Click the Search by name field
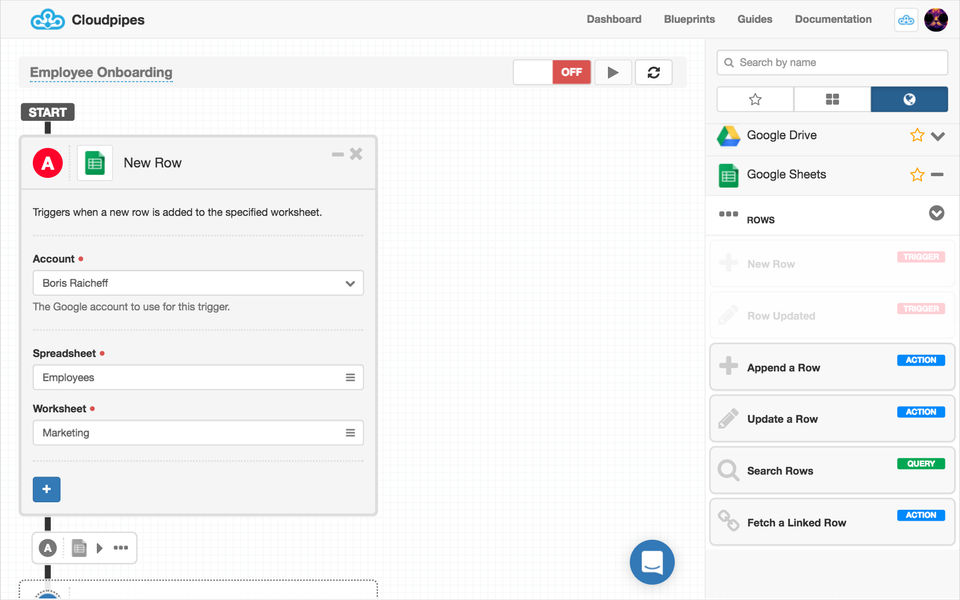Image resolution: width=960 pixels, height=600 pixels. pyautogui.click(x=832, y=62)
